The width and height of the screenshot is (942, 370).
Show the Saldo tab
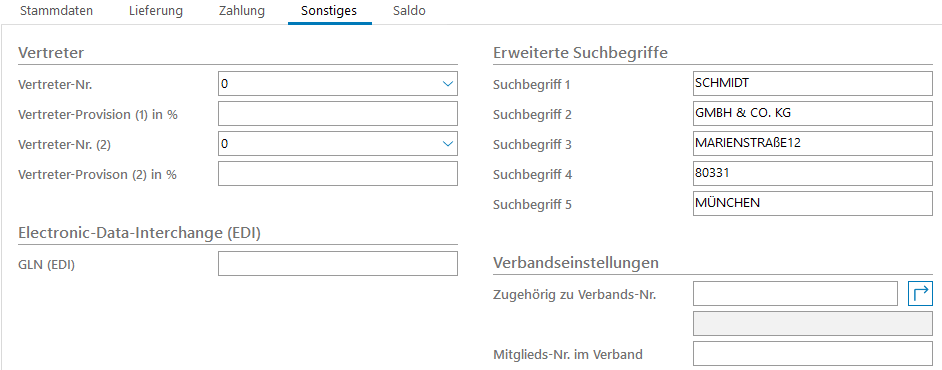409,11
